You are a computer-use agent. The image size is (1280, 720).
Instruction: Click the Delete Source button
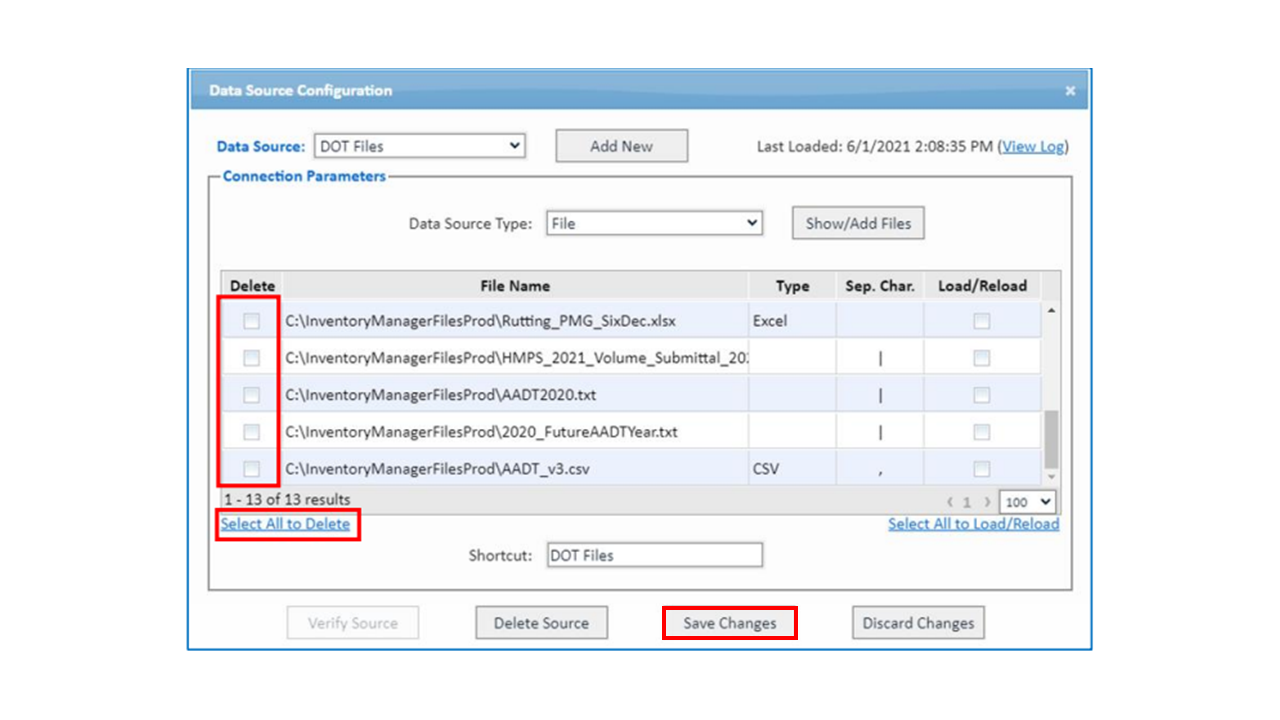[541, 623]
